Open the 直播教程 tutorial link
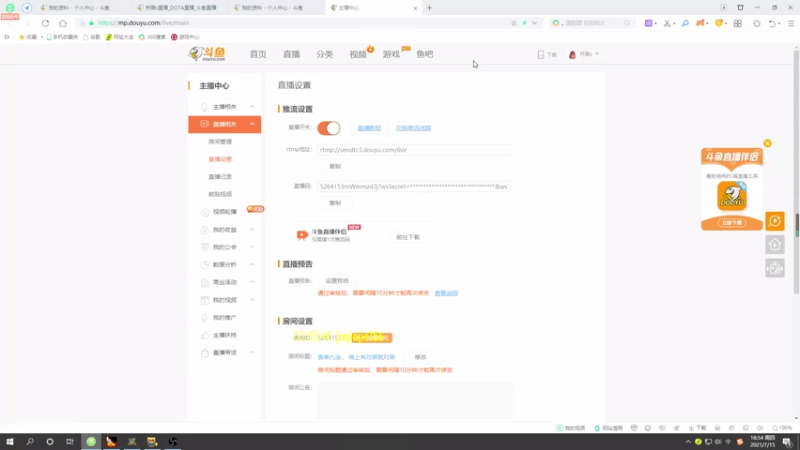 point(369,128)
